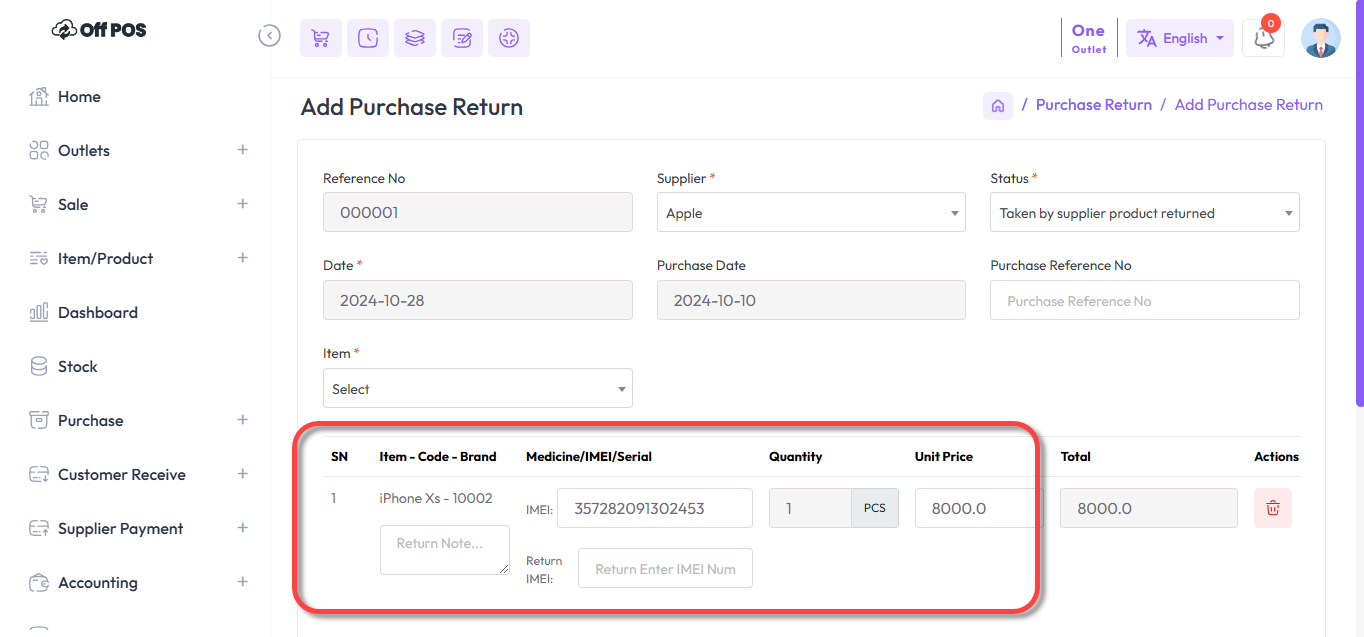Open the Item Select dropdown
Viewport: 1364px width, 637px height.
click(477, 389)
